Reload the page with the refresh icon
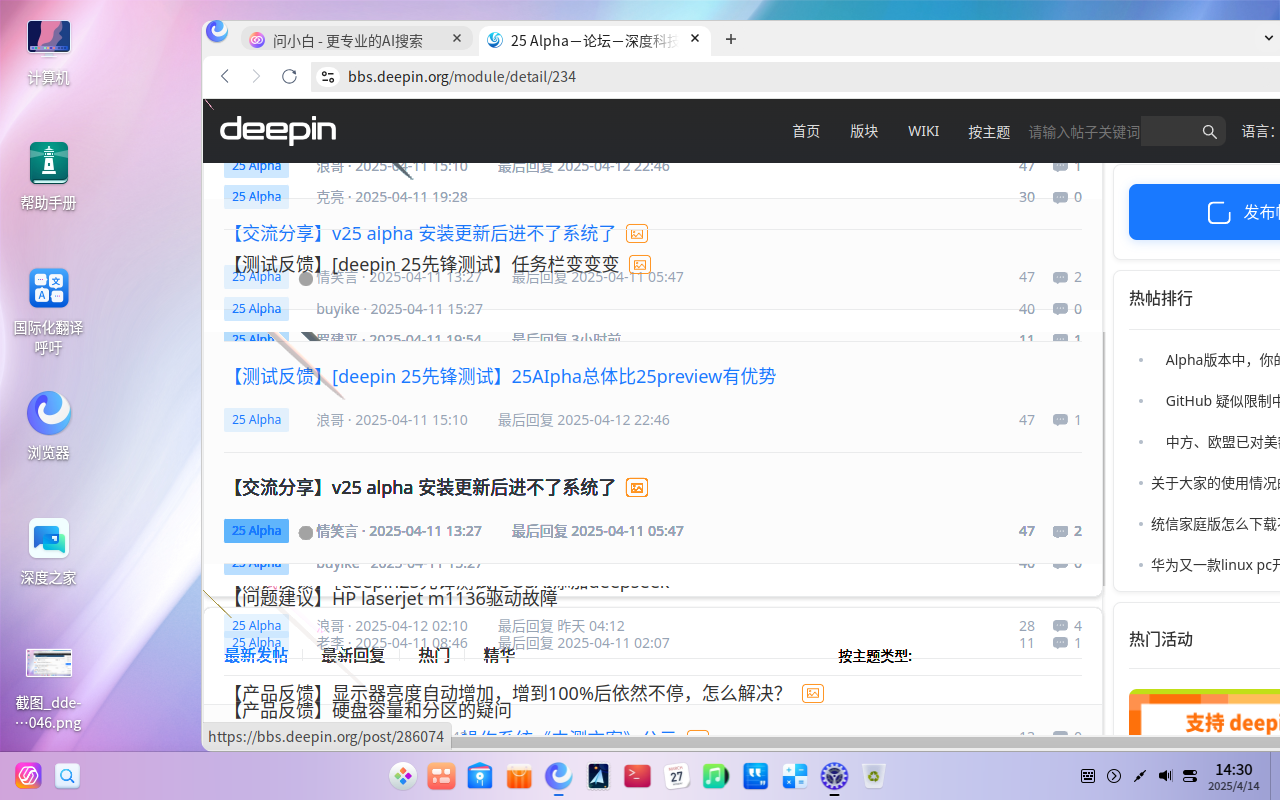Image resolution: width=1280 pixels, height=800 pixels. (289, 76)
